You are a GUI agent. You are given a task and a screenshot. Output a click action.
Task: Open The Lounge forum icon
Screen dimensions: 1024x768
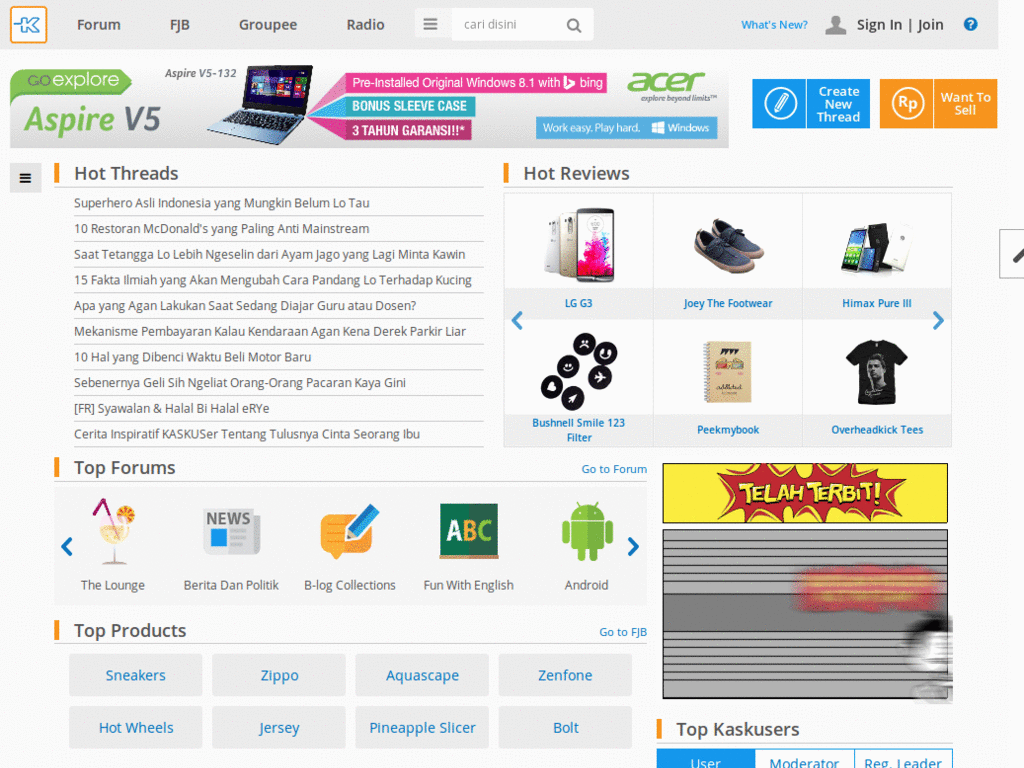pos(114,532)
